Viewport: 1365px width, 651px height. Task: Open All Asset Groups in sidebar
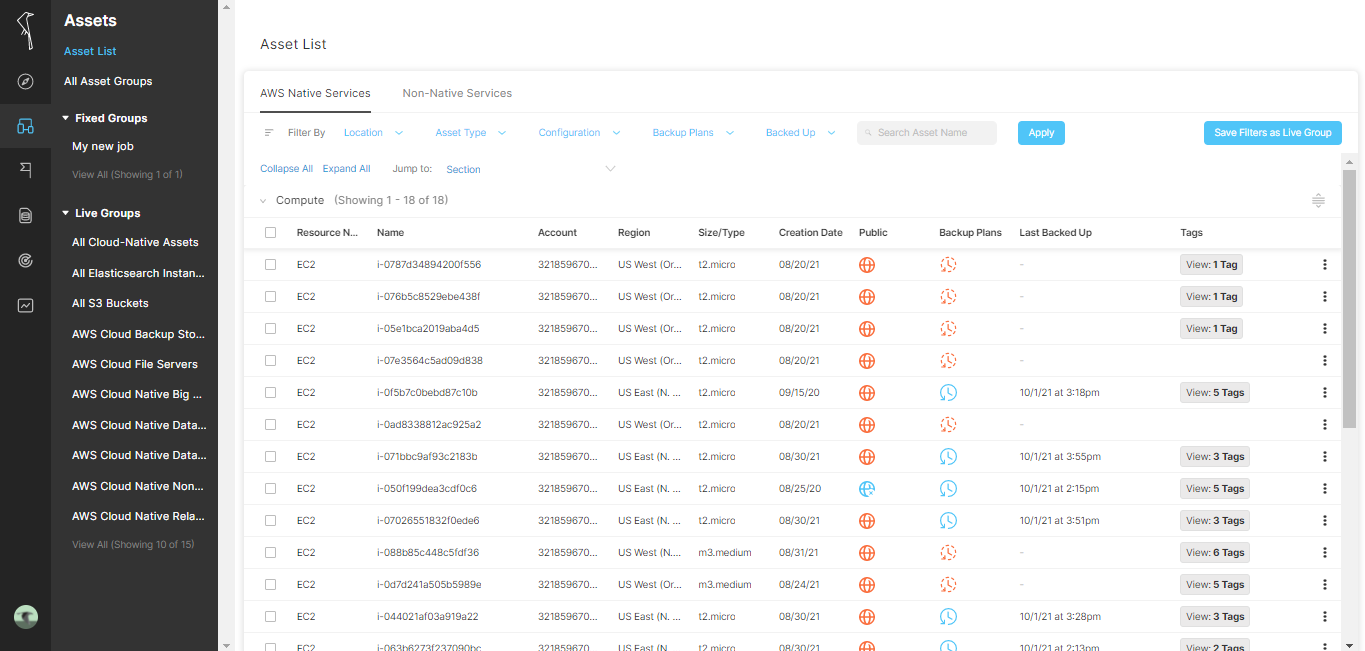point(108,81)
